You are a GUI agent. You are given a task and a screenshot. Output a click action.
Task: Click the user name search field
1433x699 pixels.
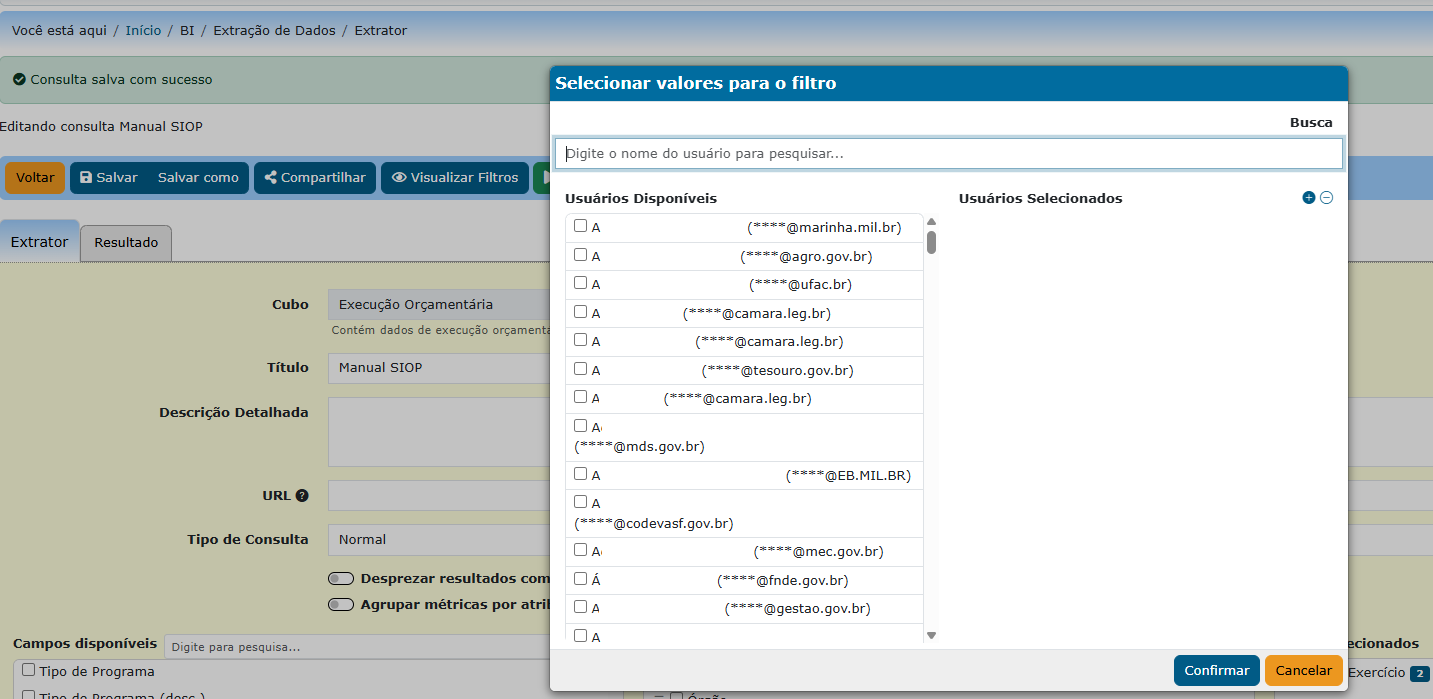tap(948, 153)
